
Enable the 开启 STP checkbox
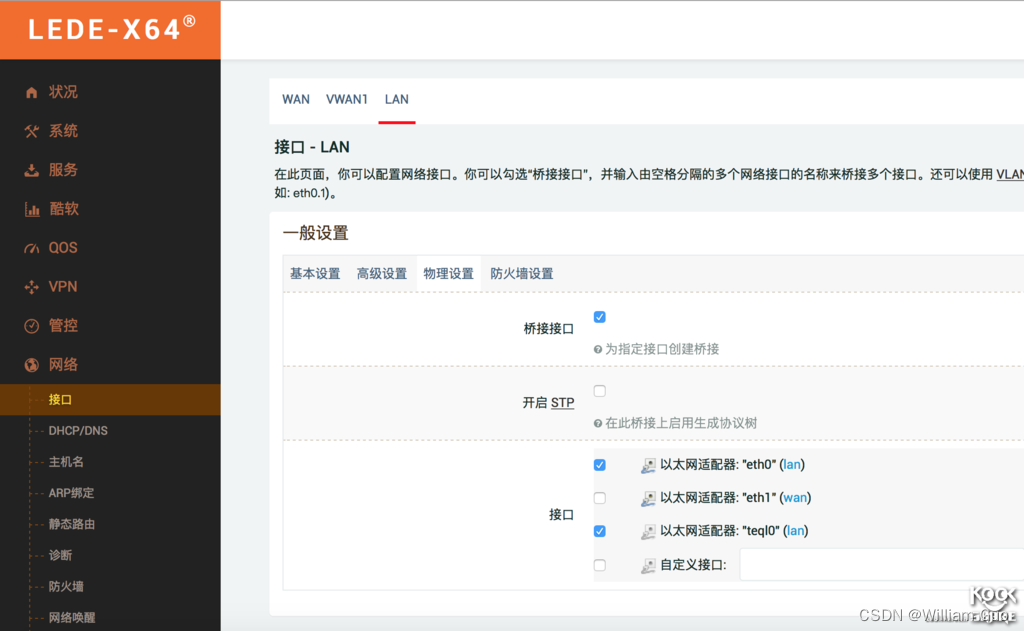tap(600, 391)
